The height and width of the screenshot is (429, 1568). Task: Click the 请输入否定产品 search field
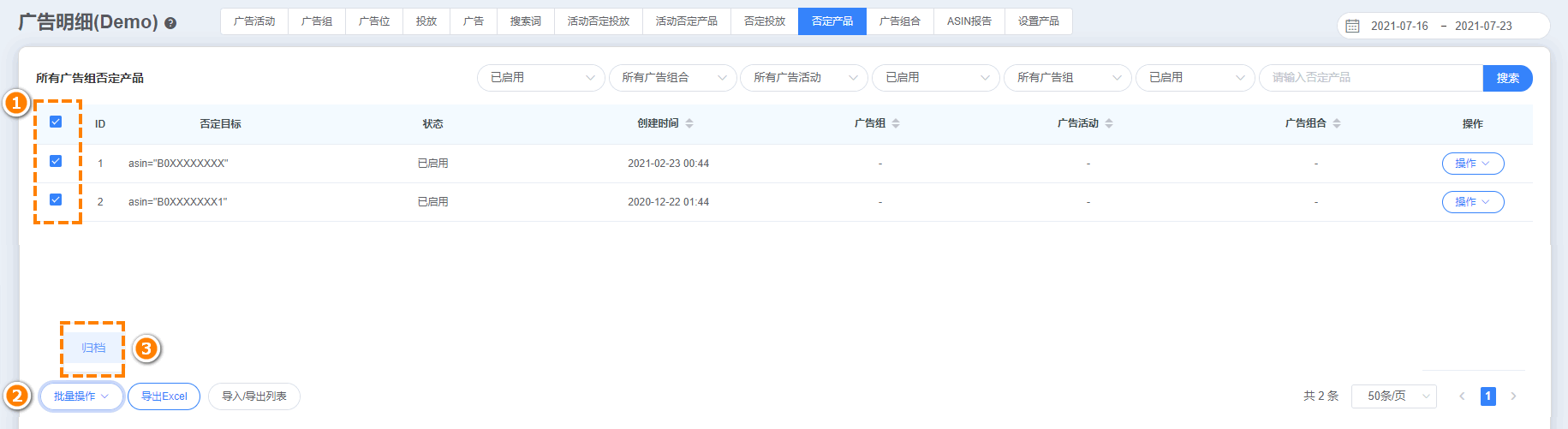tap(1370, 78)
